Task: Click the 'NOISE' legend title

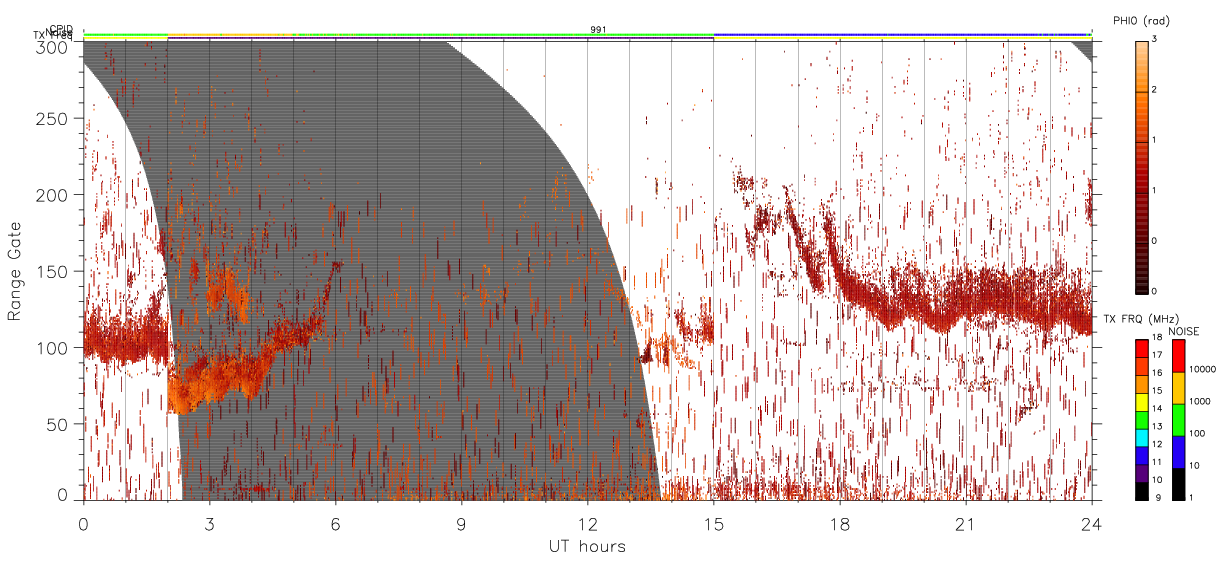Action: [1185, 331]
